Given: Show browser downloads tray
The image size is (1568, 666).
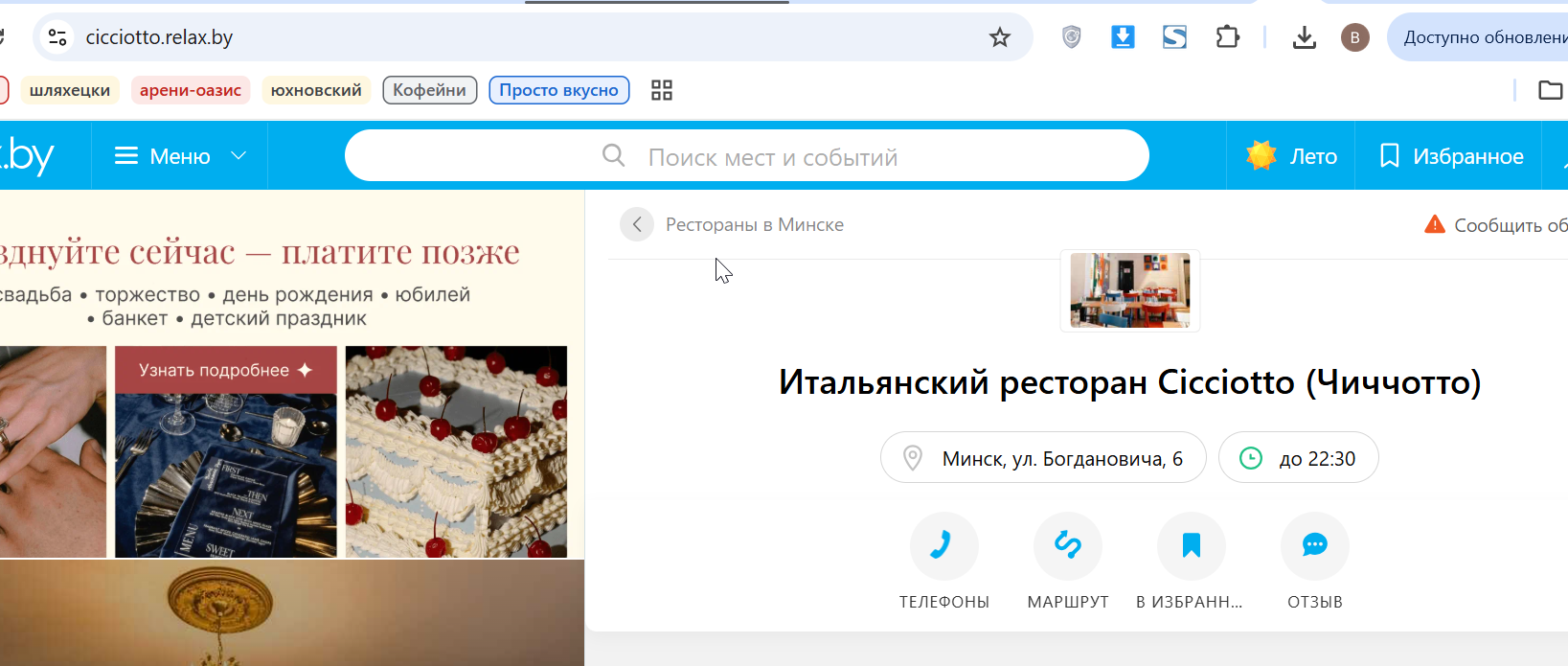Looking at the screenshot, I should 1304,37.
